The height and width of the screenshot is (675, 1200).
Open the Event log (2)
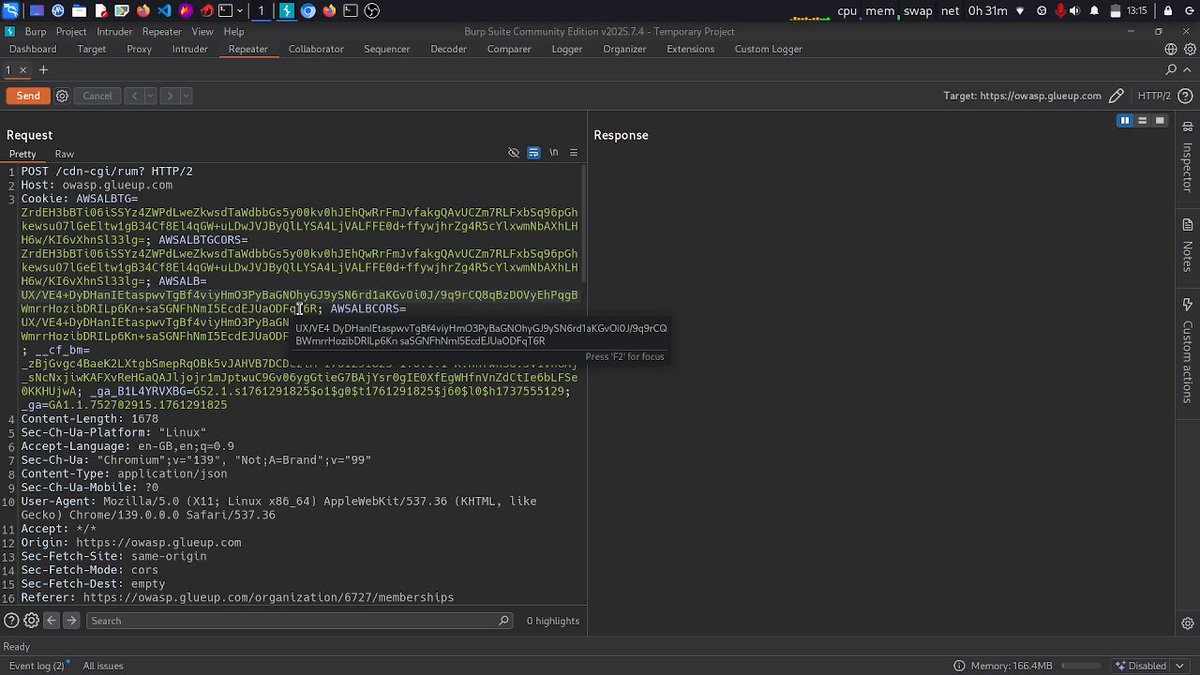pyautogui.click(x=36, y=666)
